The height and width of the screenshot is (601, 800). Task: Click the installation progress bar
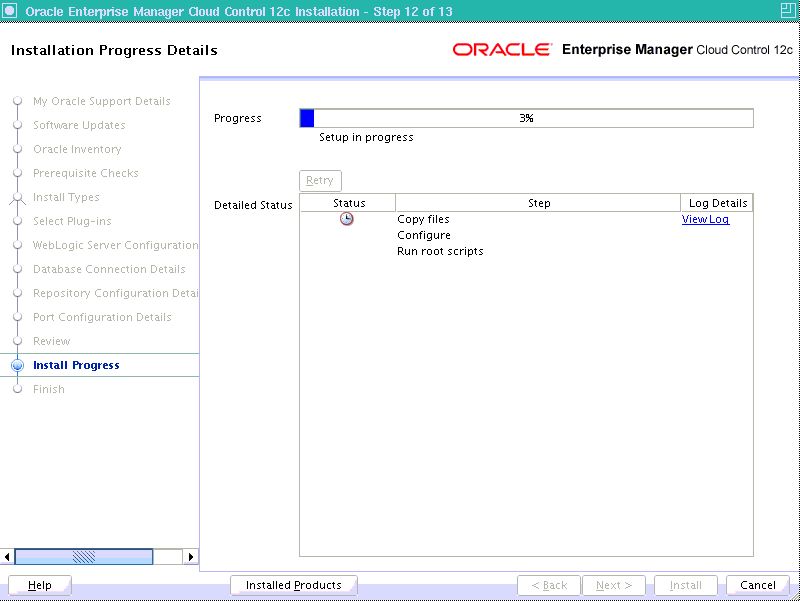click(526, 118)
